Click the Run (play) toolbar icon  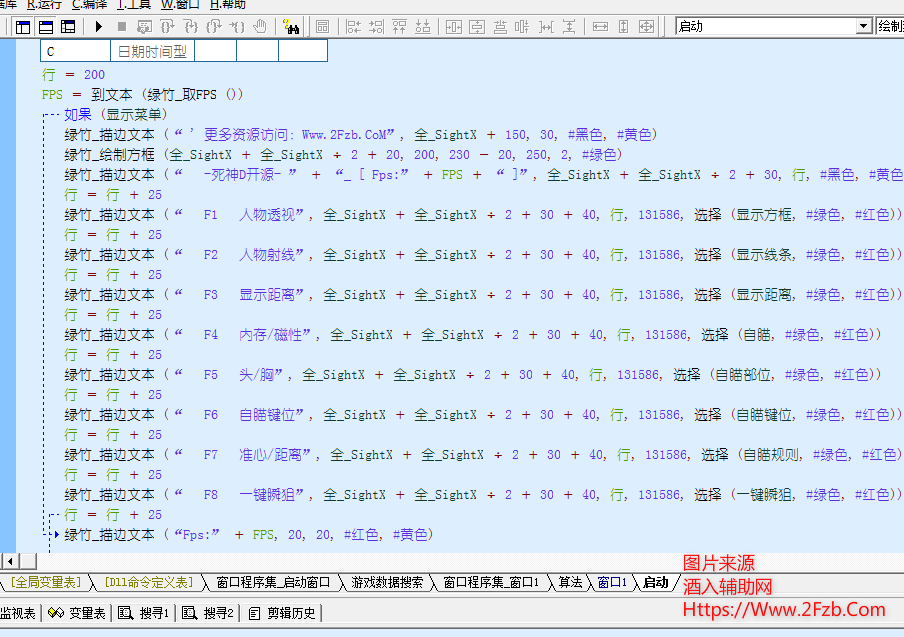(x=100, y=26)
